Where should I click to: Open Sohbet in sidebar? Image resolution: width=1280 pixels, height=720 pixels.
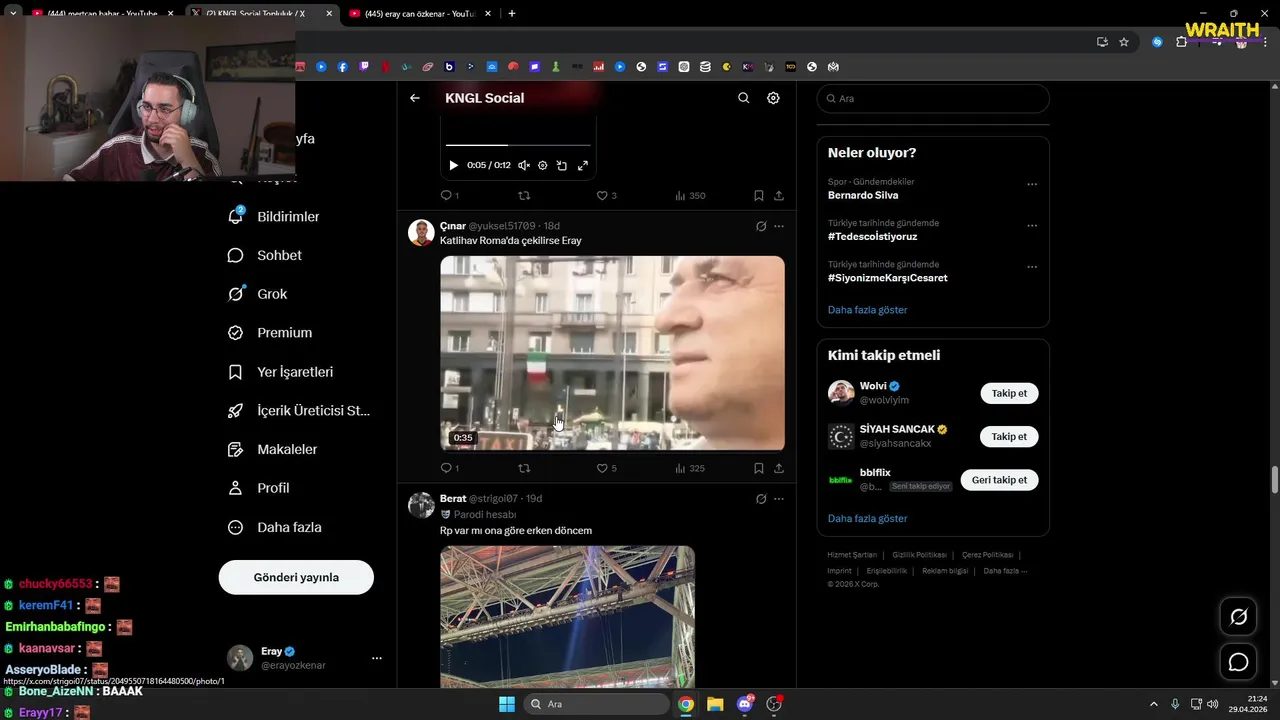(x=265, y=256)
